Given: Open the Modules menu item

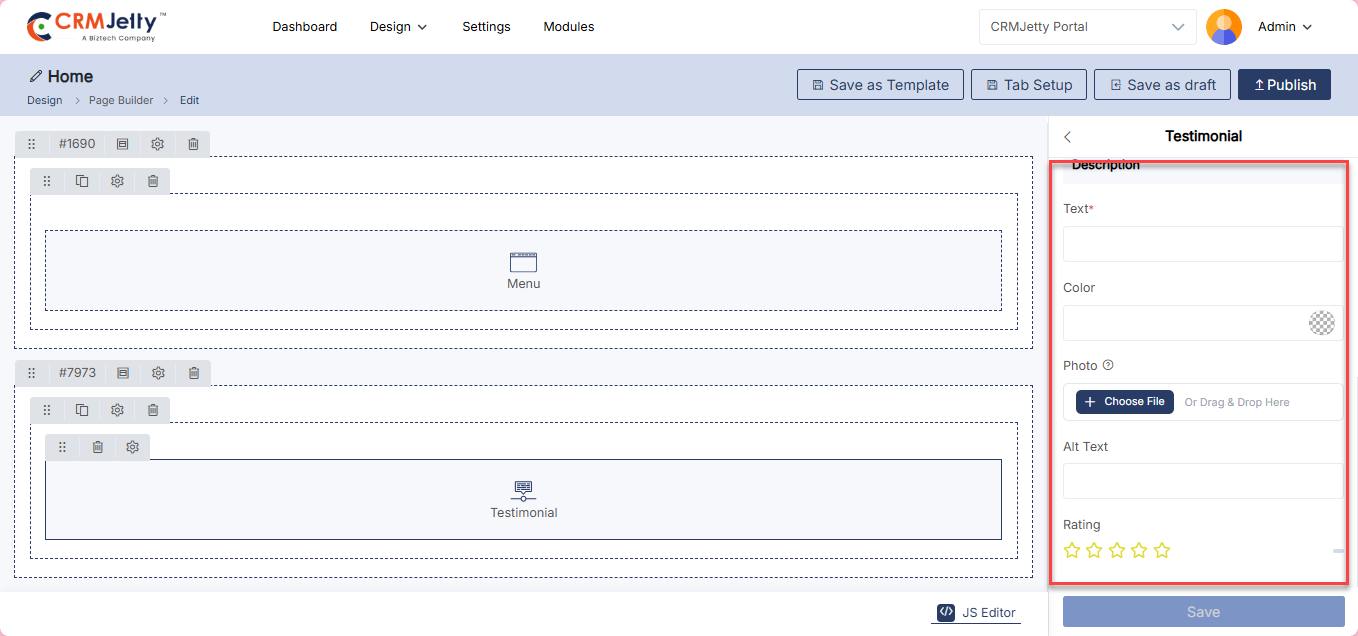Looking at the screenshot, I should pyautogui.click(x=568, y=27).
